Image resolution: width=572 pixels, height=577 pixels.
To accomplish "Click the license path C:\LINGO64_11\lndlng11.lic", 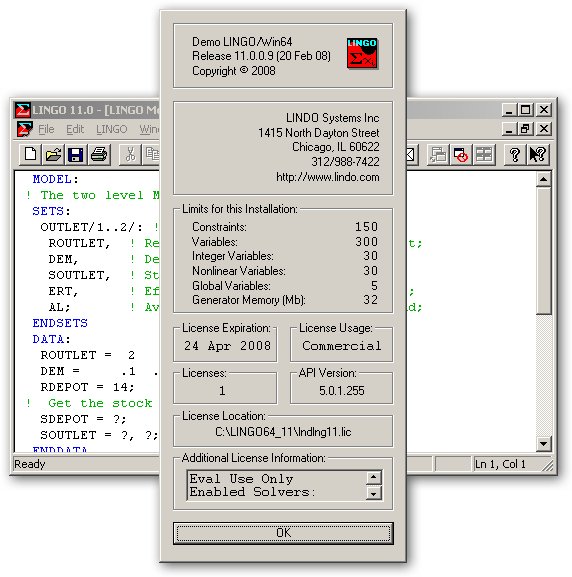I will click(283, 431).
